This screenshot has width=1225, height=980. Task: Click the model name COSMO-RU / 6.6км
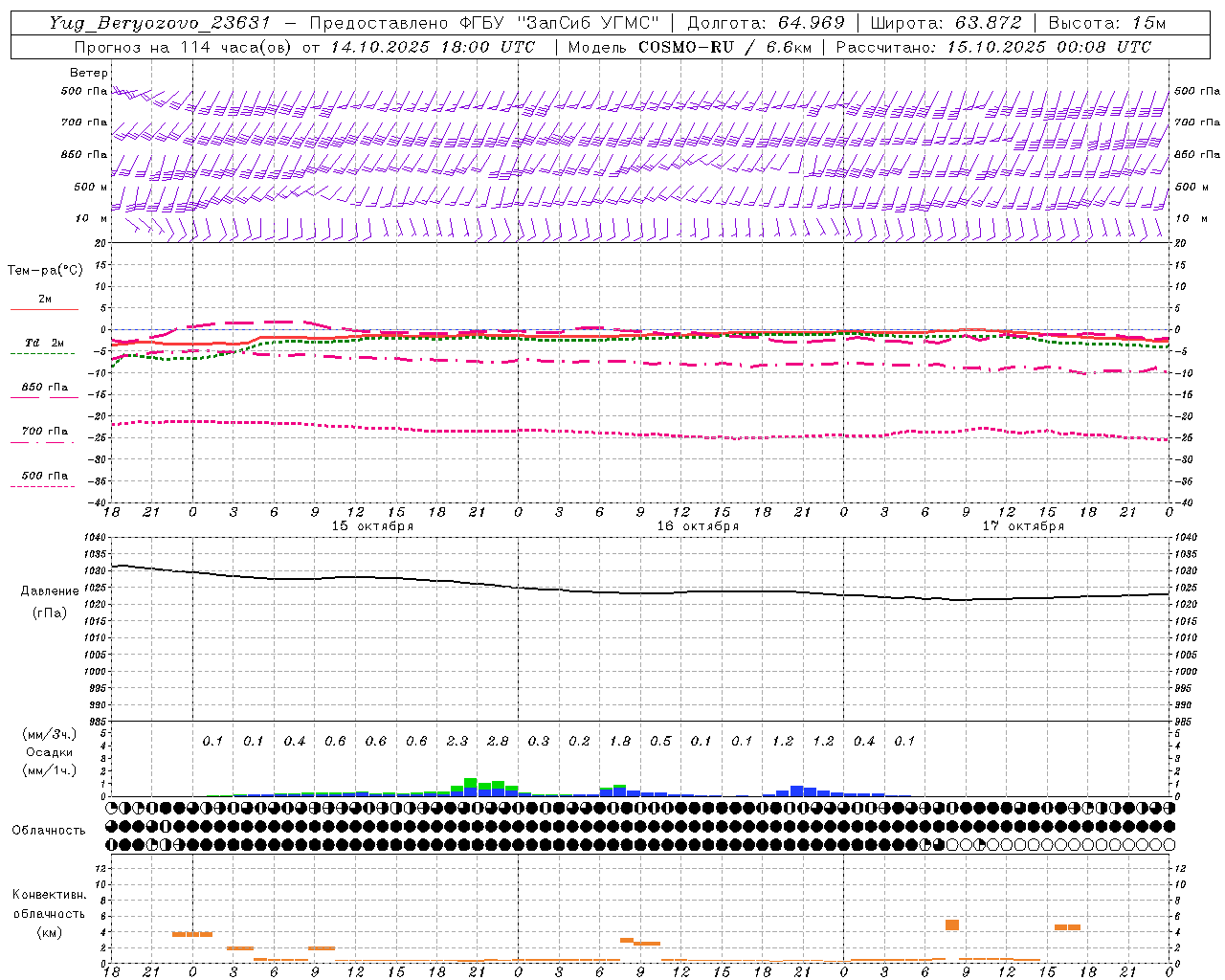pyautogui.click(x=724, y=47)
